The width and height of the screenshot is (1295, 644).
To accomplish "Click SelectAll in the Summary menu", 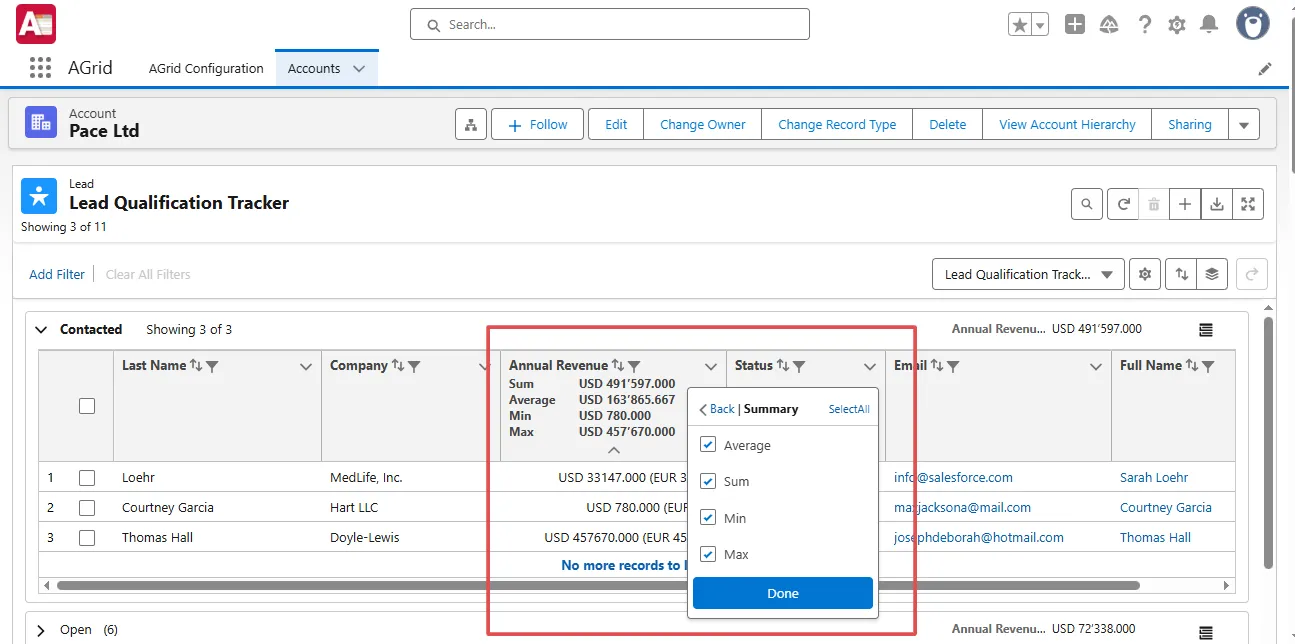I will [x=849, y=409].
